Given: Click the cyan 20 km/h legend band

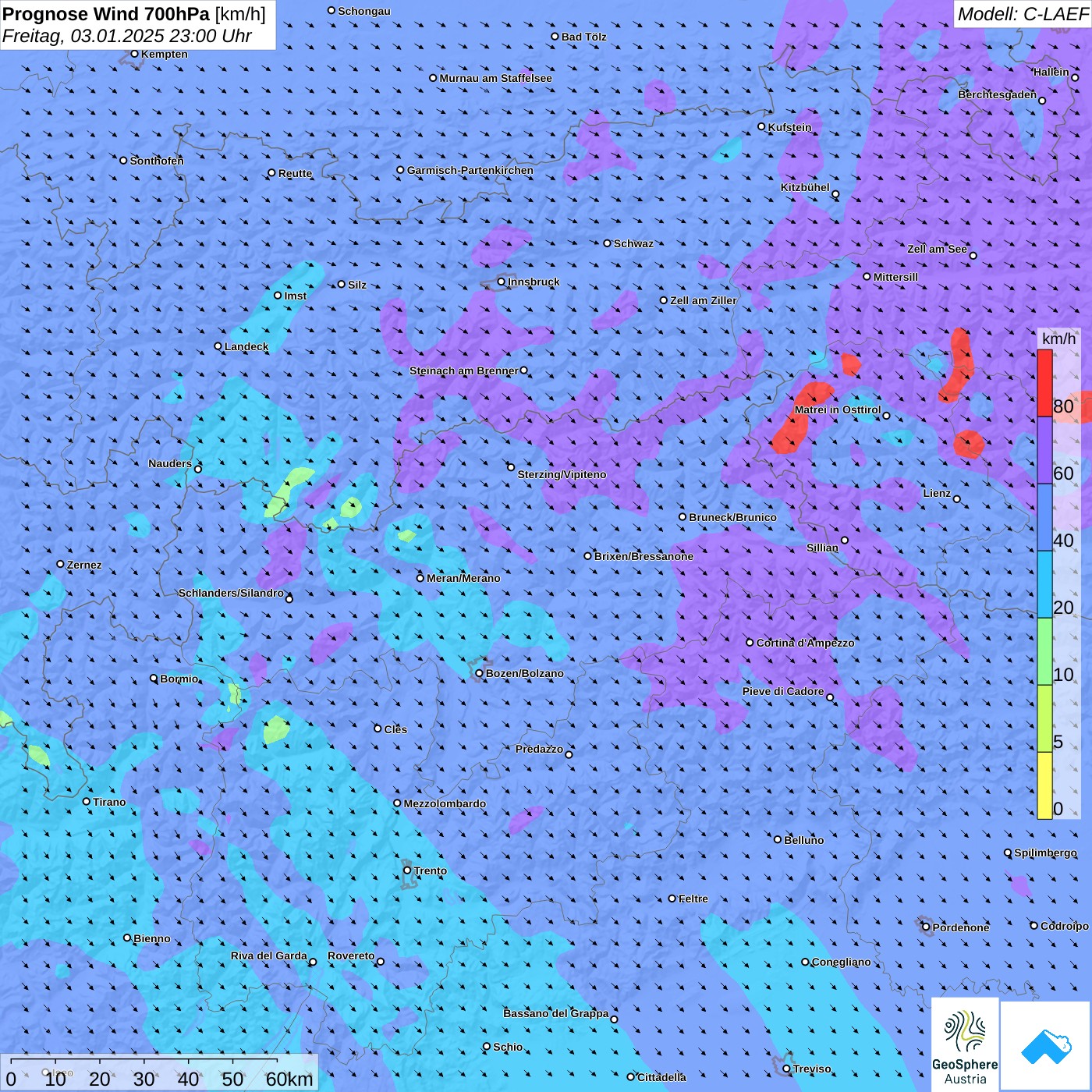Looking at the screenshot, I should [x=1044, y=584].
